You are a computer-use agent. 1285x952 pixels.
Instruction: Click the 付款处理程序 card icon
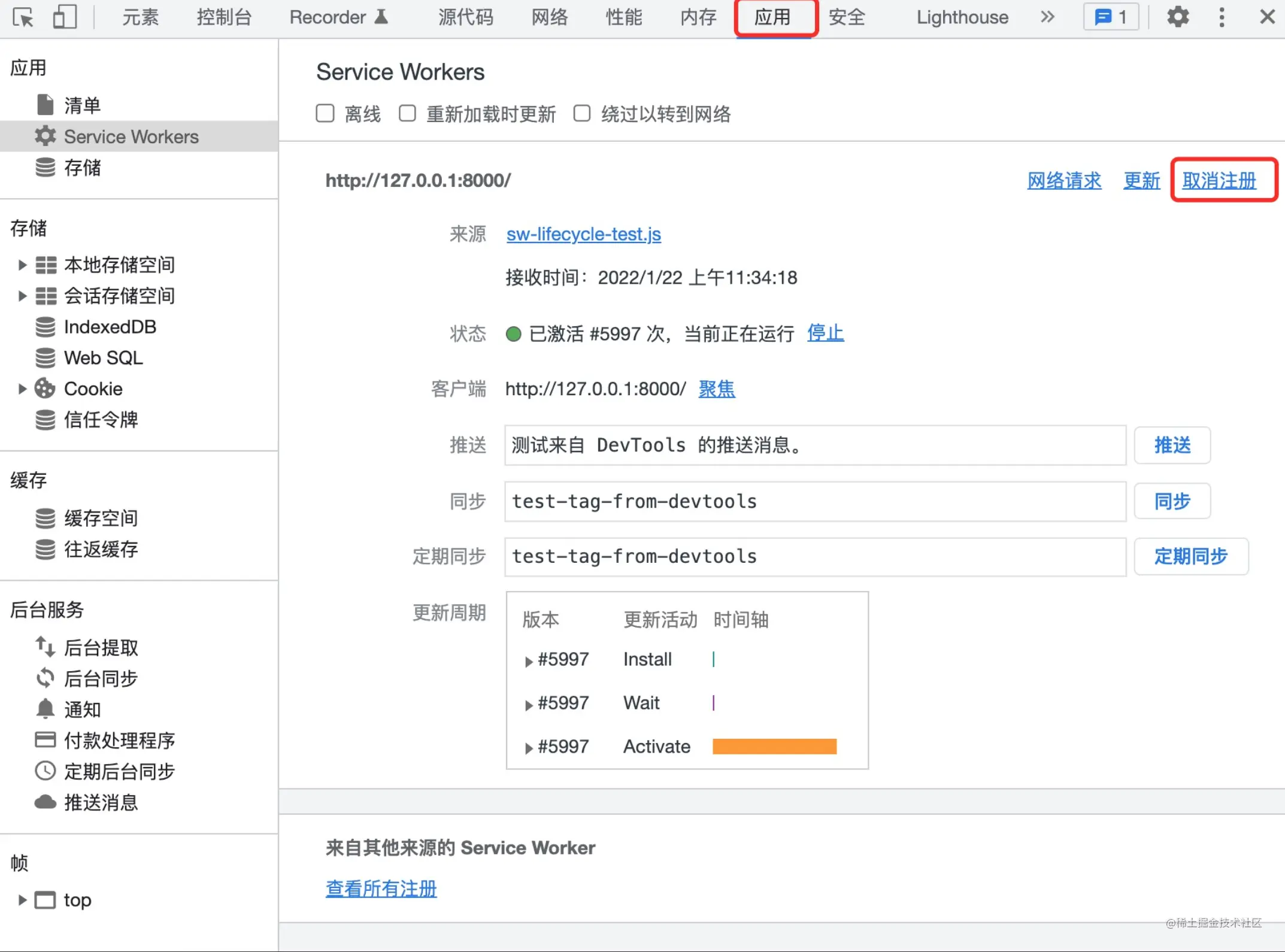click(x=46, y=739)
